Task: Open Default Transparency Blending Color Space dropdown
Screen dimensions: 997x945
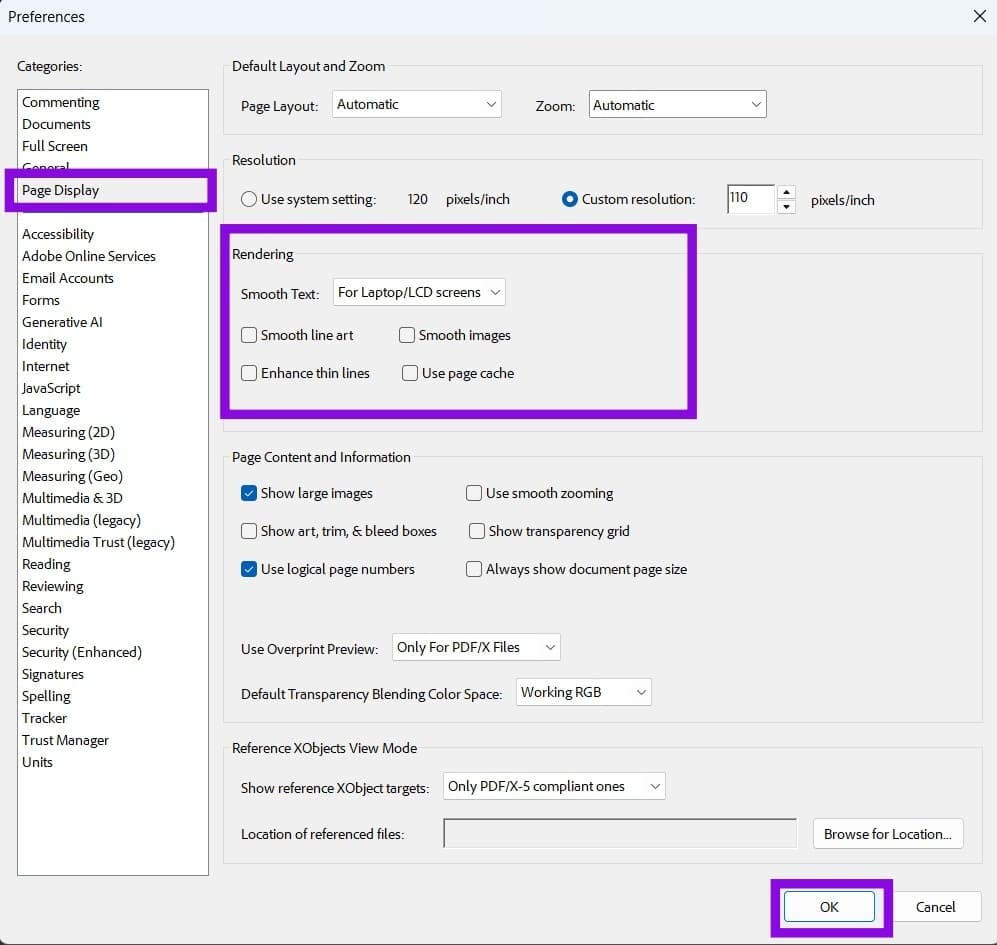Action: tap(584, 692)
